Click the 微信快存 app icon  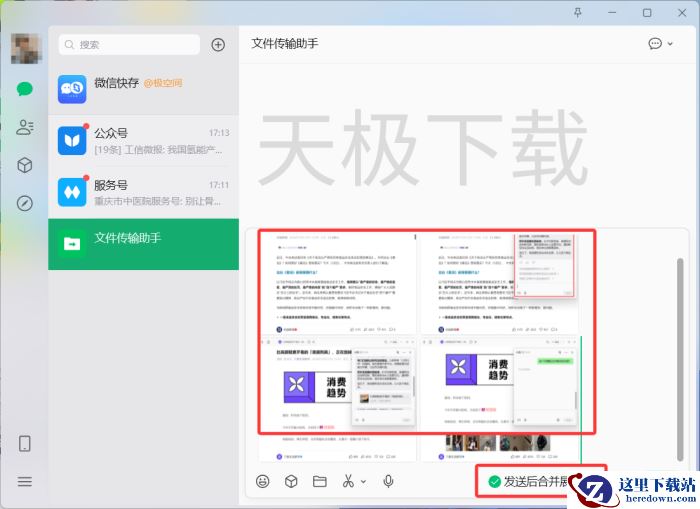point(72,89)
